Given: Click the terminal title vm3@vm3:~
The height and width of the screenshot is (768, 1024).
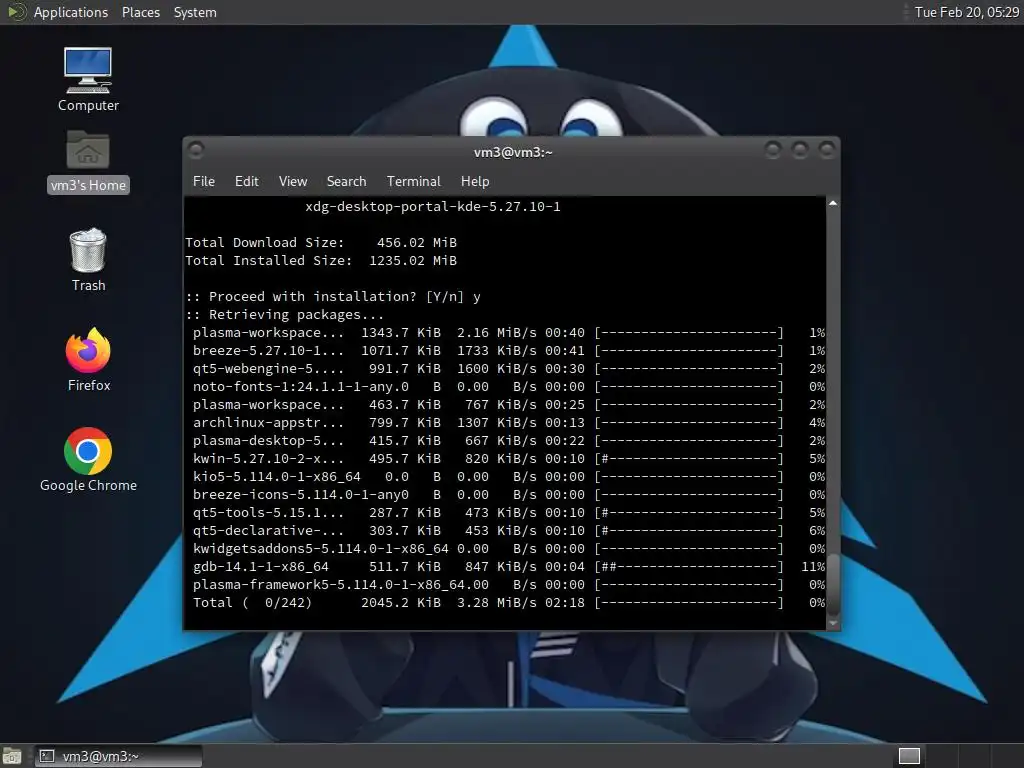Looking at the screenshot, I should (x=513, y=152).
